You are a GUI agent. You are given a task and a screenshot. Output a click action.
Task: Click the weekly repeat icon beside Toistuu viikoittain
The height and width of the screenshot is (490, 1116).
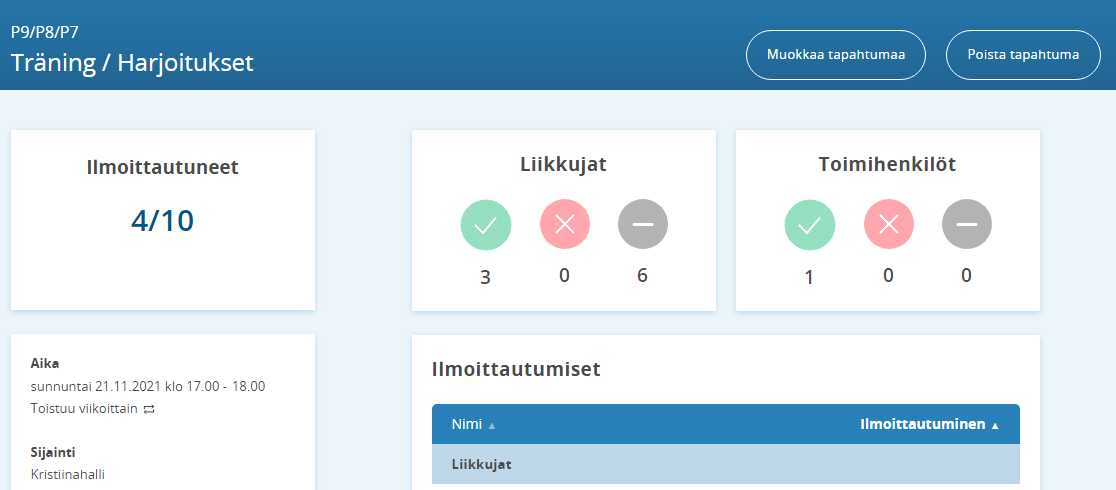[149, 409]
